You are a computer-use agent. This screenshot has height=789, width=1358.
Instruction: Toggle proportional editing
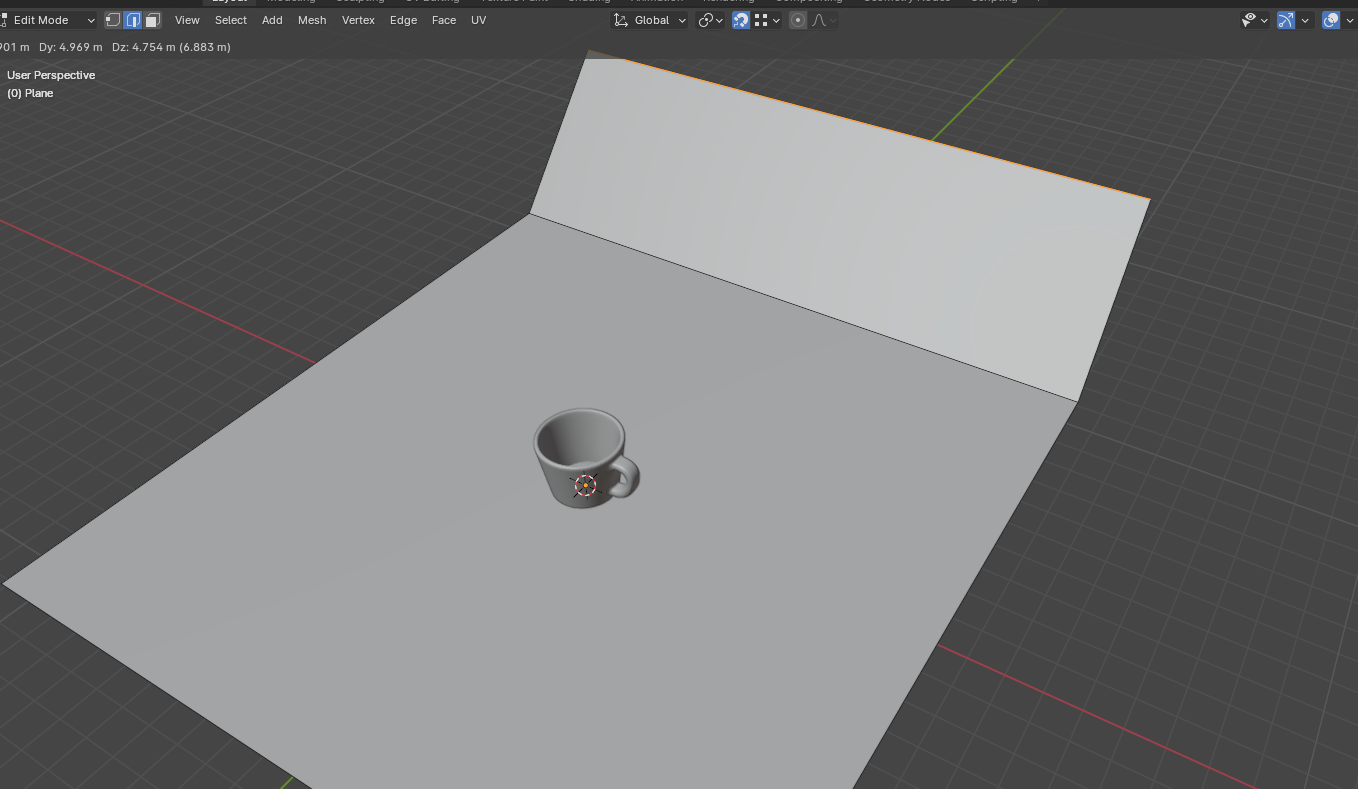pyautogui.click(x=798, y=20)
